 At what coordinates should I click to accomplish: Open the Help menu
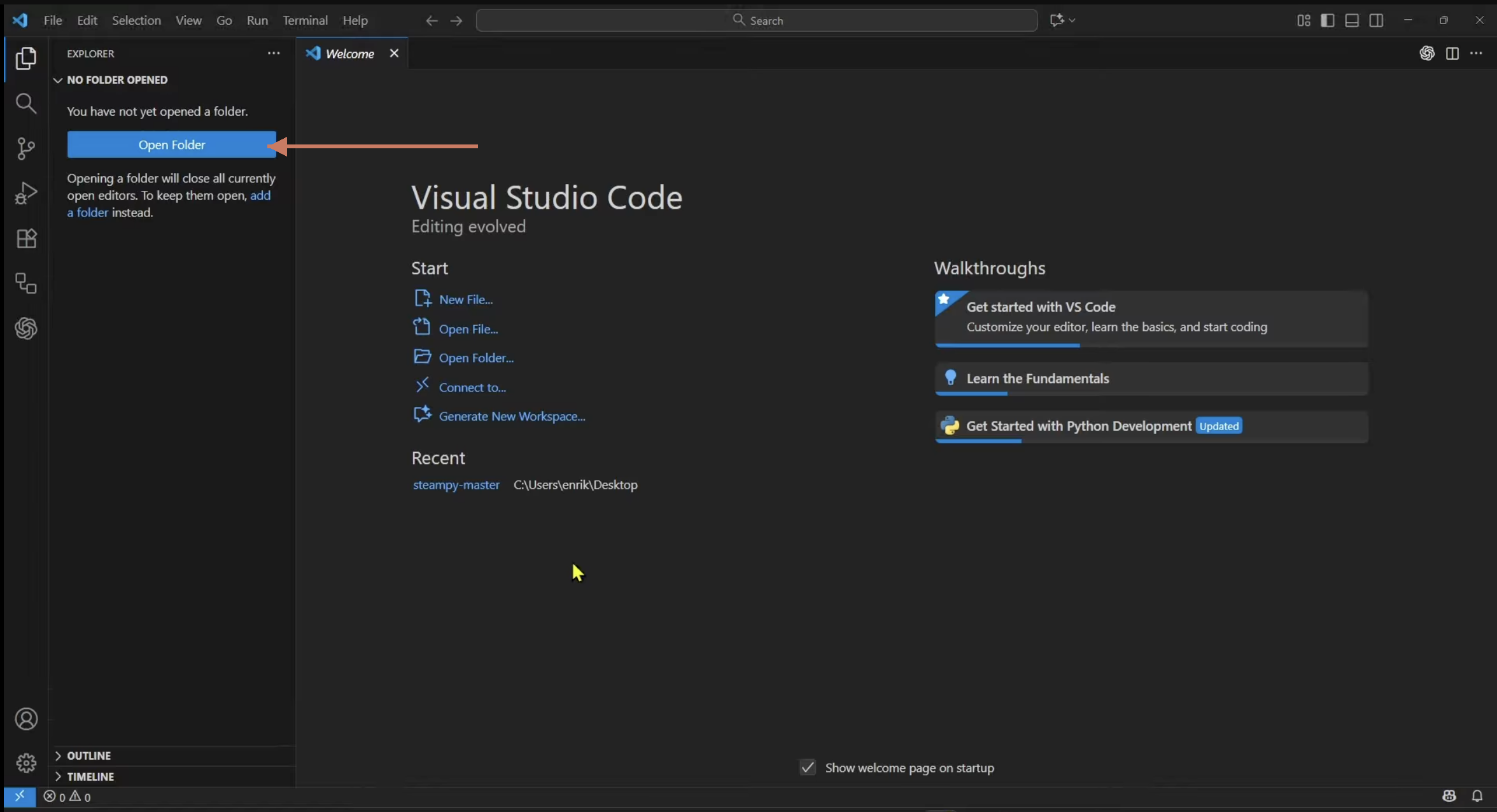355,20
